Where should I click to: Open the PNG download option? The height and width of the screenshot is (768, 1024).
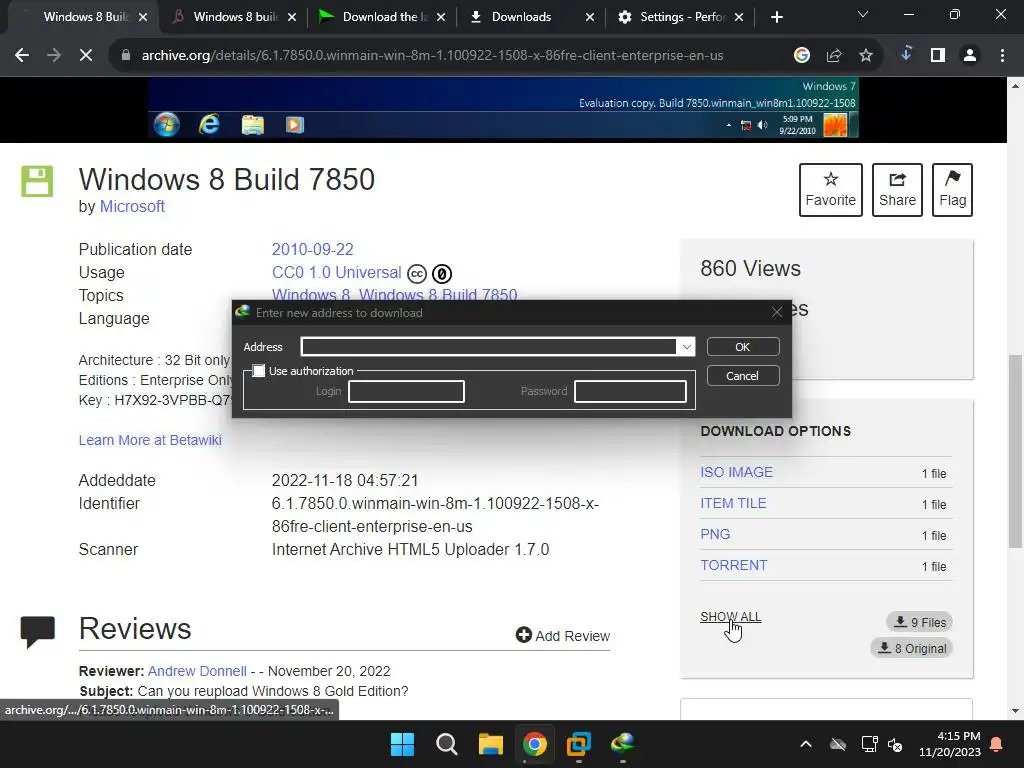[x=715, y=534]
